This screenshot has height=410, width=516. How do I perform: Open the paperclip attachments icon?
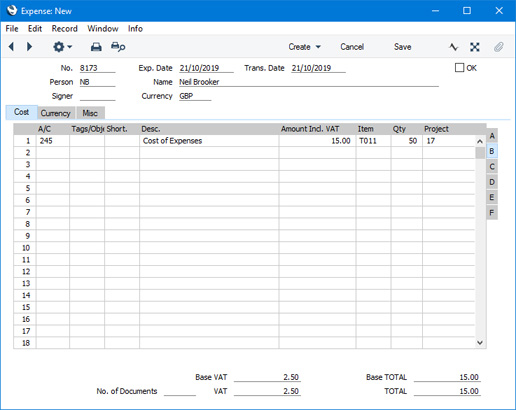pyautogui.click(x=498, y=47)
